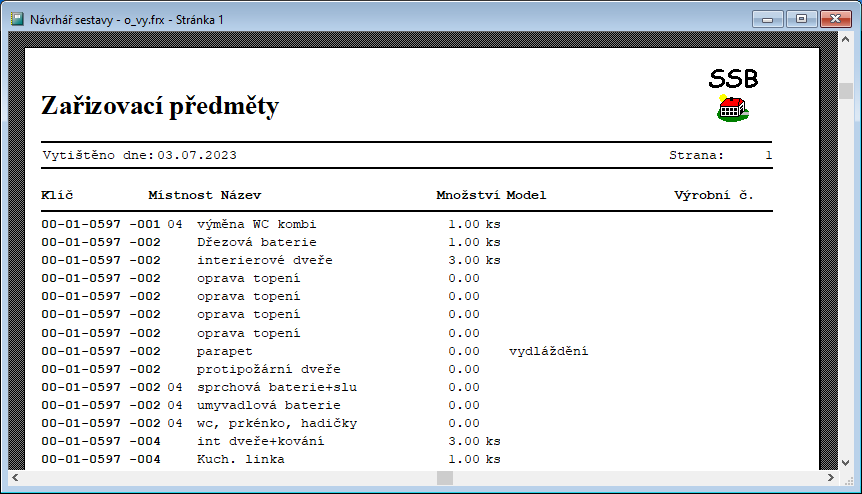Close the Návrhář sestavy window
The image size is (862, 494).
pyautogui.click(x=834, y=18)
